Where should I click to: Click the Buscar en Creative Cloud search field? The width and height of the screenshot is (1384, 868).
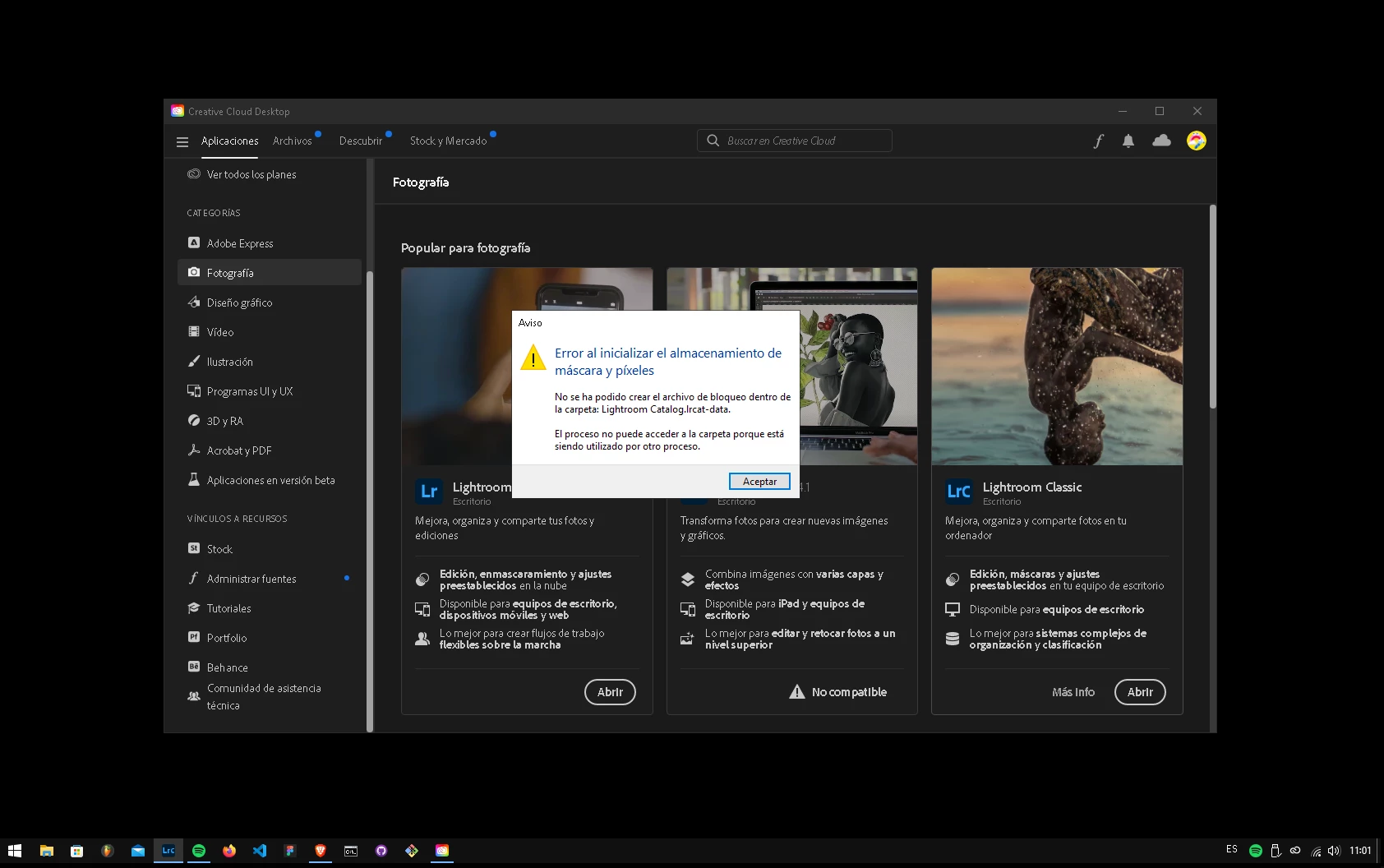pyautogui.click(x=795, y=141)
